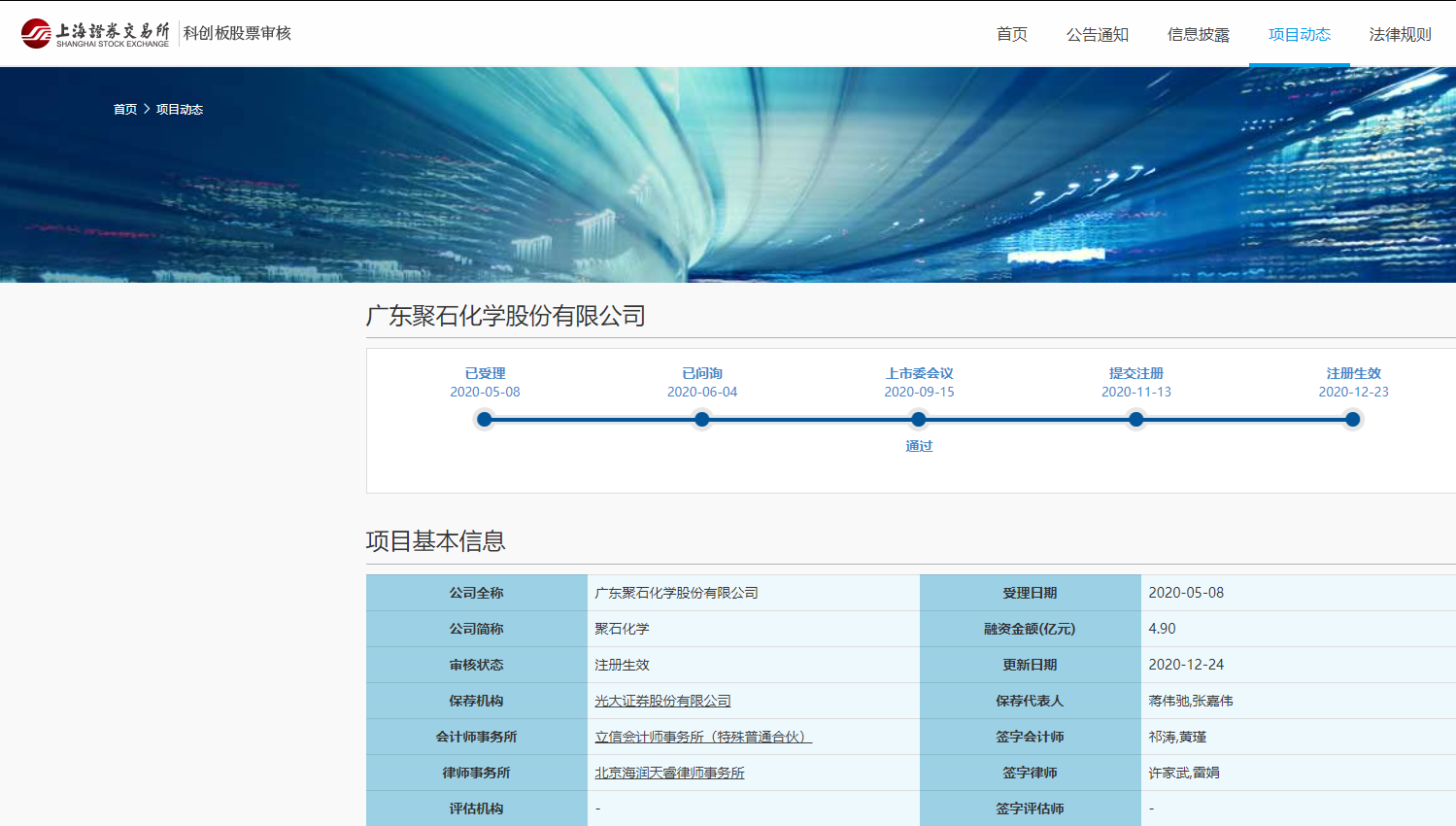Click the date 2020-11-13
The image size is (1456, 826).
coord(1136,392)
